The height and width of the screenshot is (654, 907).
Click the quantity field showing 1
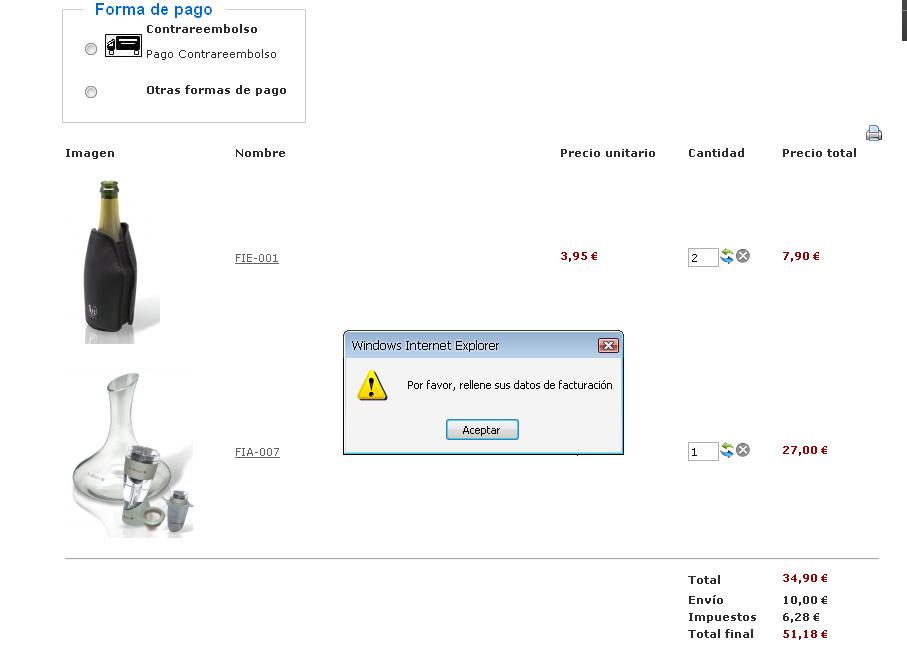[703, 452]
